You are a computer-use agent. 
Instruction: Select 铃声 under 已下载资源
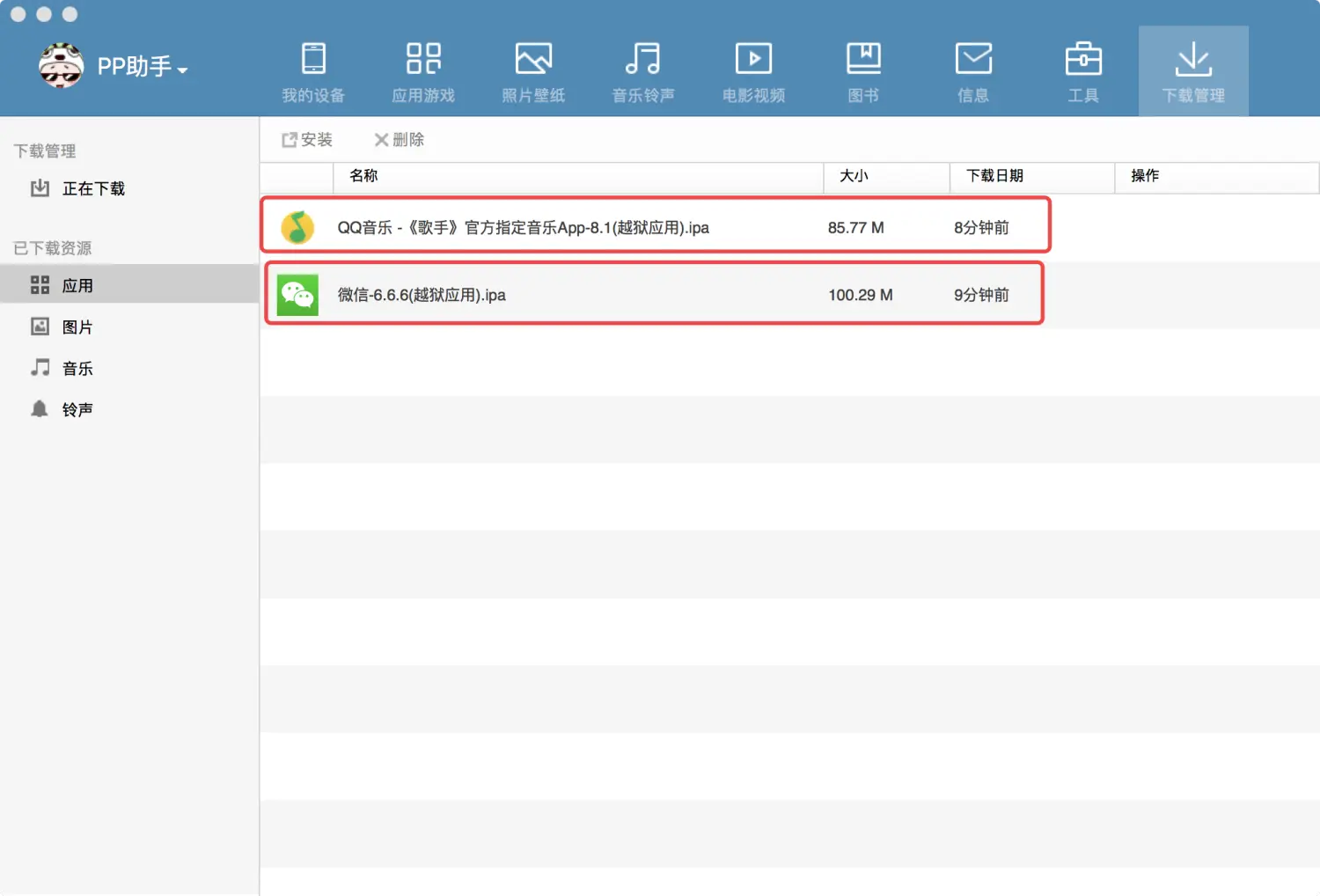(129, 409)
